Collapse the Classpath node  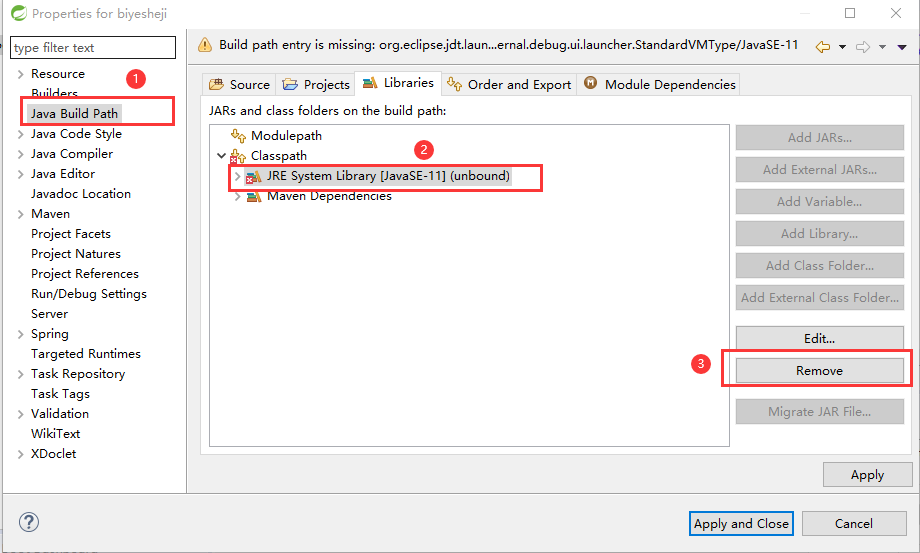pyautogui.click(x=221, y=156)
